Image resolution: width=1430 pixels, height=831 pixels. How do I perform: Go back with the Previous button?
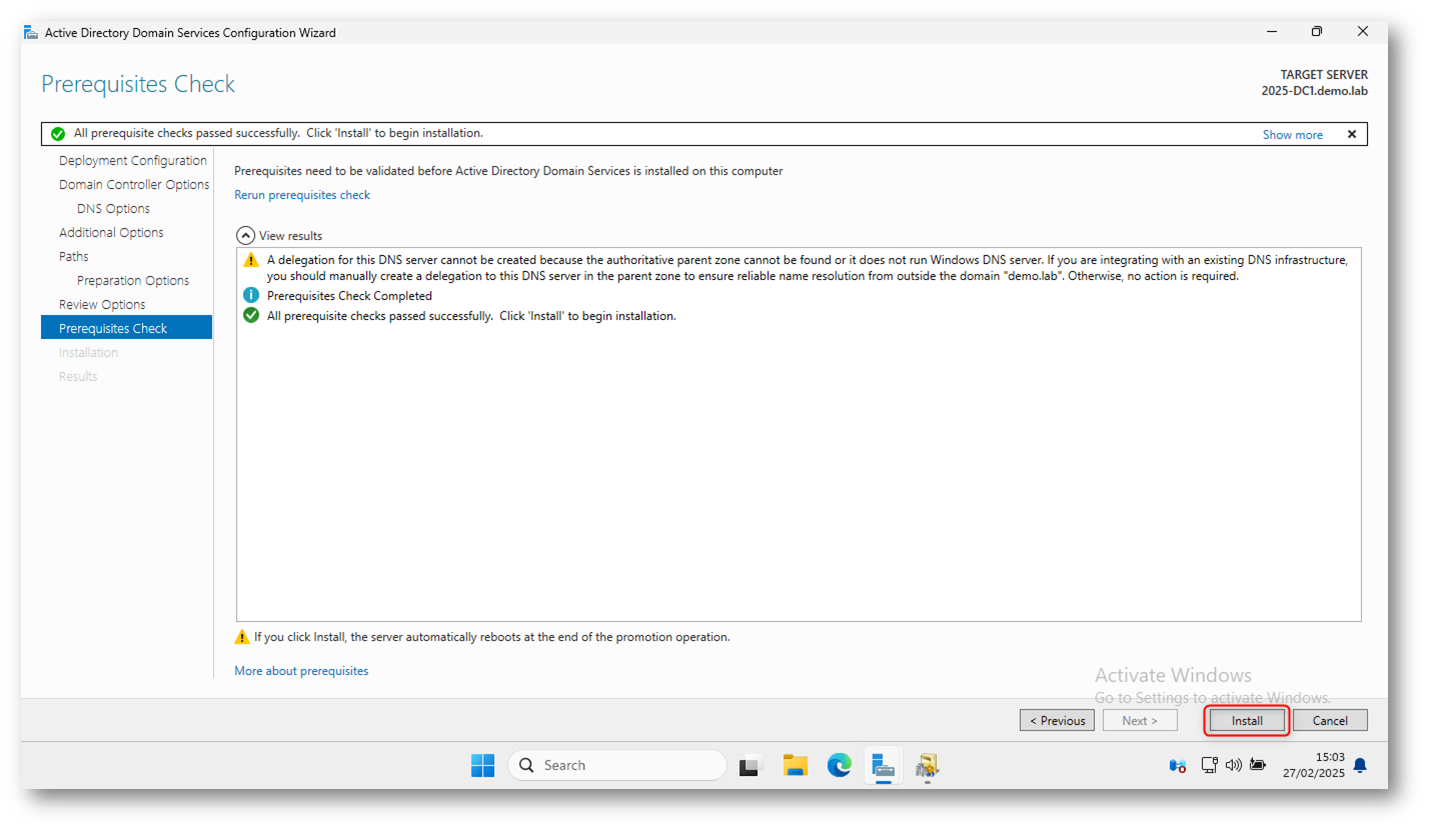(x=1057, y=720)
